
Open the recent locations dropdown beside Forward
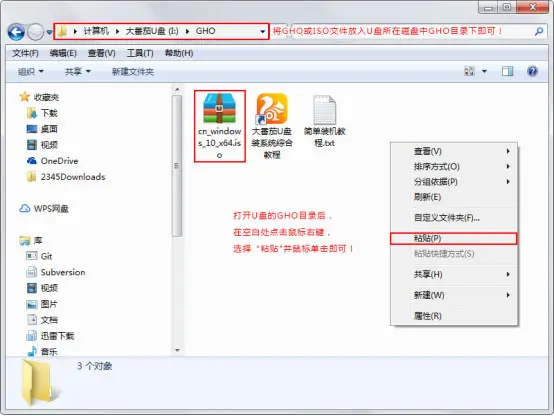tap(49, 32)
